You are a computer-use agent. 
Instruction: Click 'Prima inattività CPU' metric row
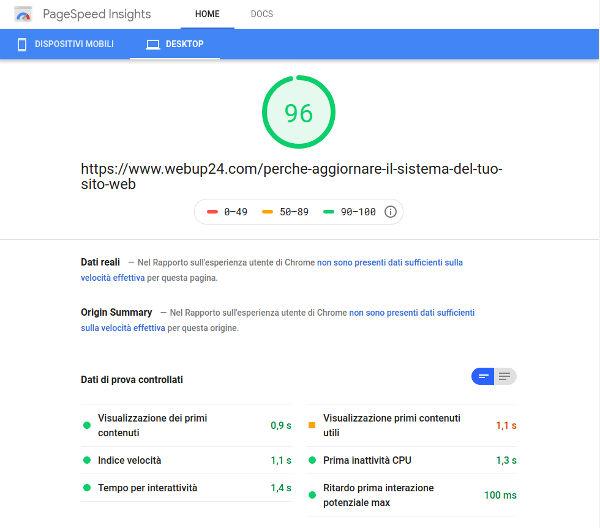click(x=412, y=460)
